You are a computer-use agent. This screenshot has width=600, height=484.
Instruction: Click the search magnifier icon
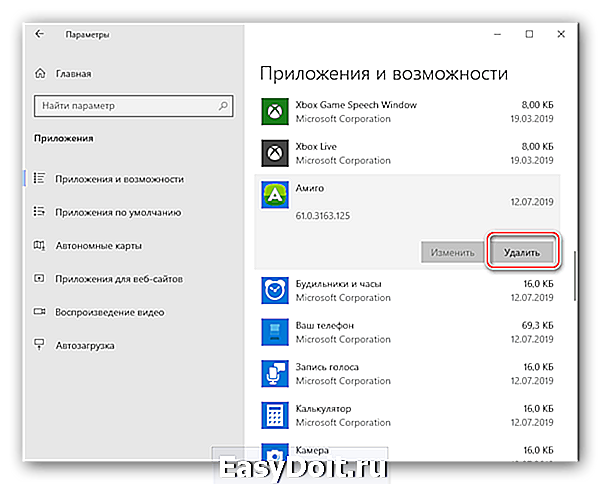(223, 105)
